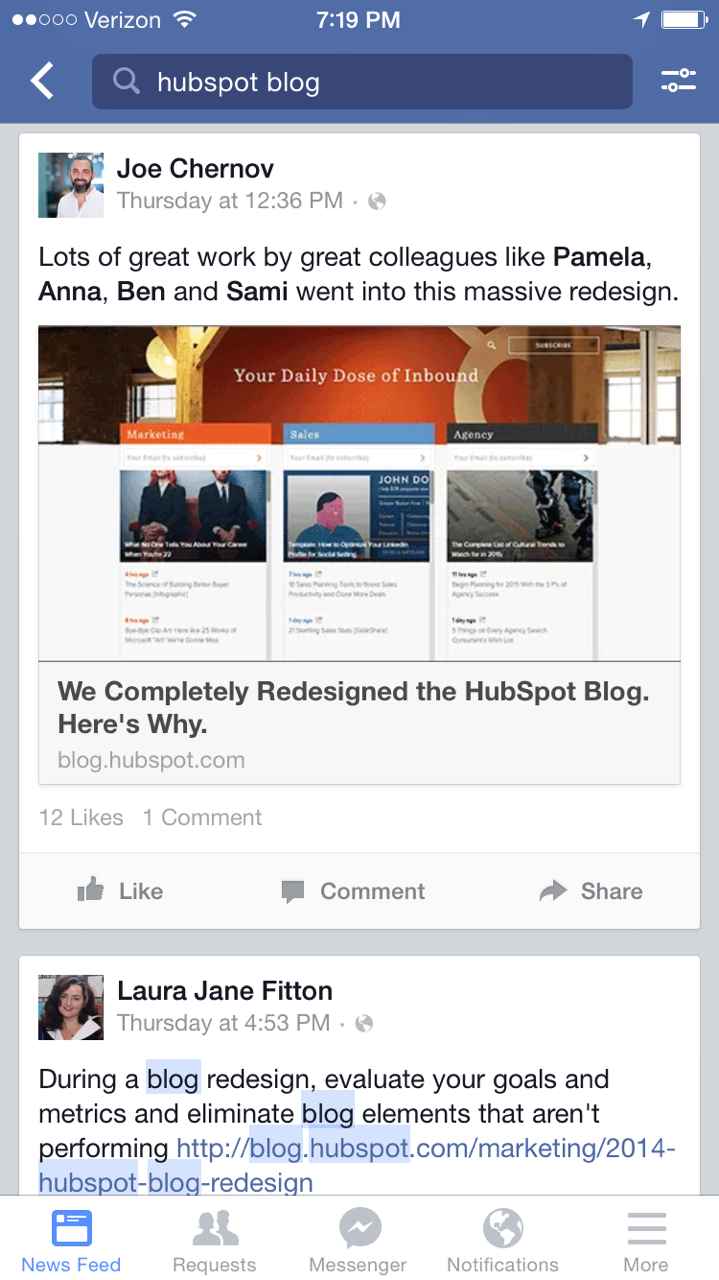Open timestamp Thursday at 12:36 PM
The image size is (719, 1280).
pos(230,201)
